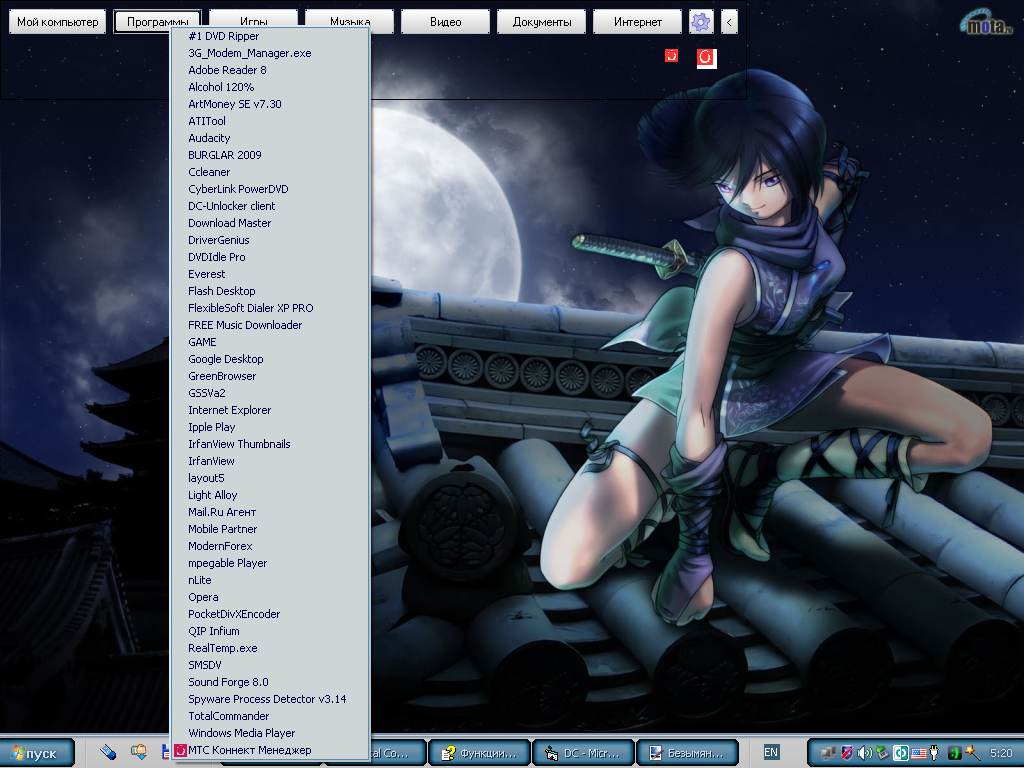
Task: Collapse the panel with the '<' arrow button
Action: tap(729, 22)
